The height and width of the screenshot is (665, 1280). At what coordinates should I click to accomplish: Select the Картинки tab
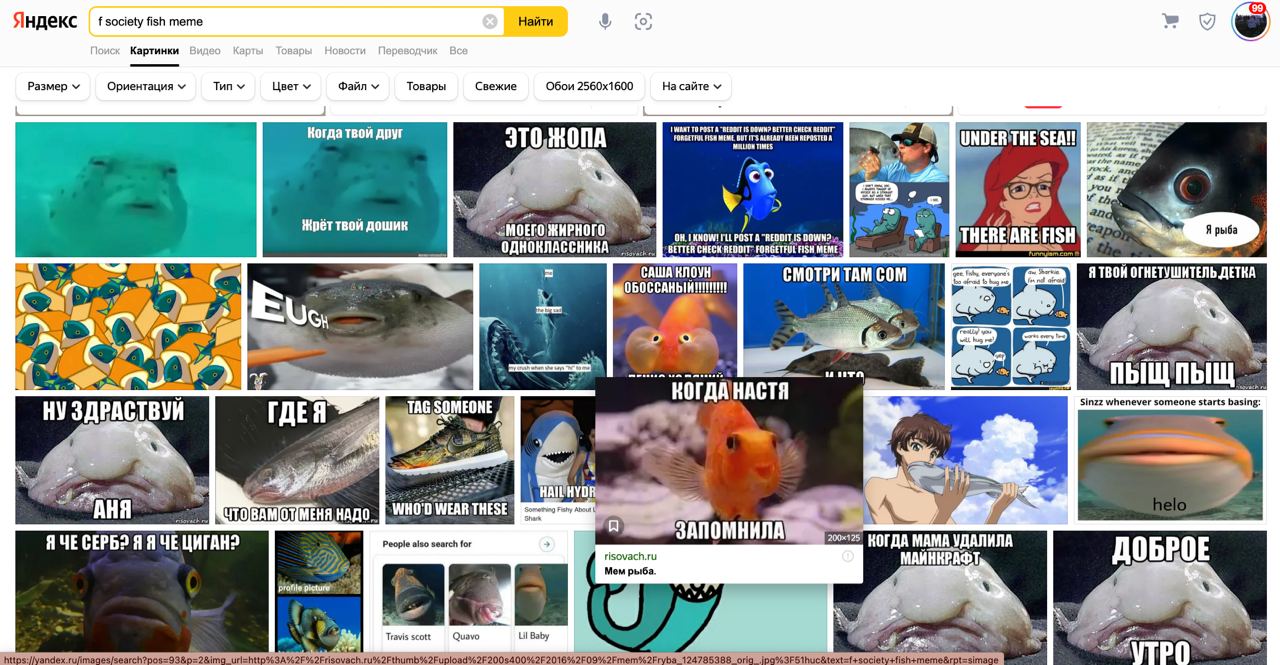154,50
